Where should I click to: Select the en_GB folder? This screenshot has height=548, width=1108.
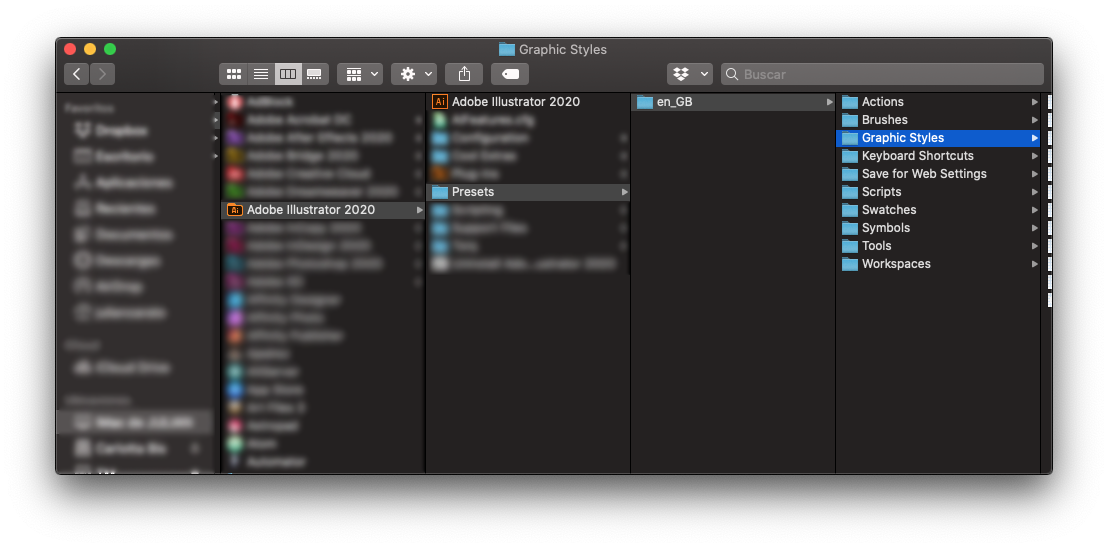tap(733, 102)
